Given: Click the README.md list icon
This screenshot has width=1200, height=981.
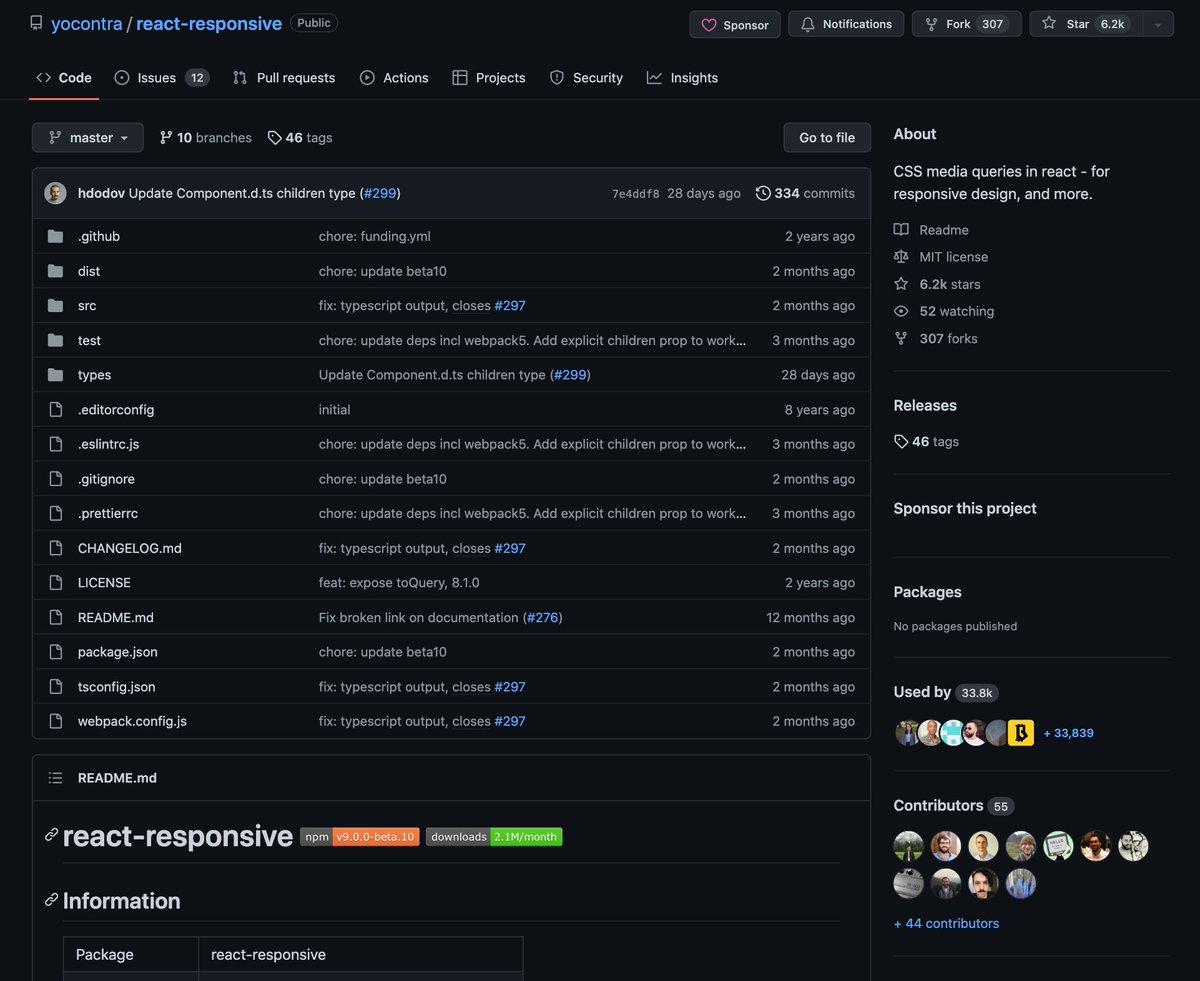Looking at the screenshot, I should click(x=55, y=777).
